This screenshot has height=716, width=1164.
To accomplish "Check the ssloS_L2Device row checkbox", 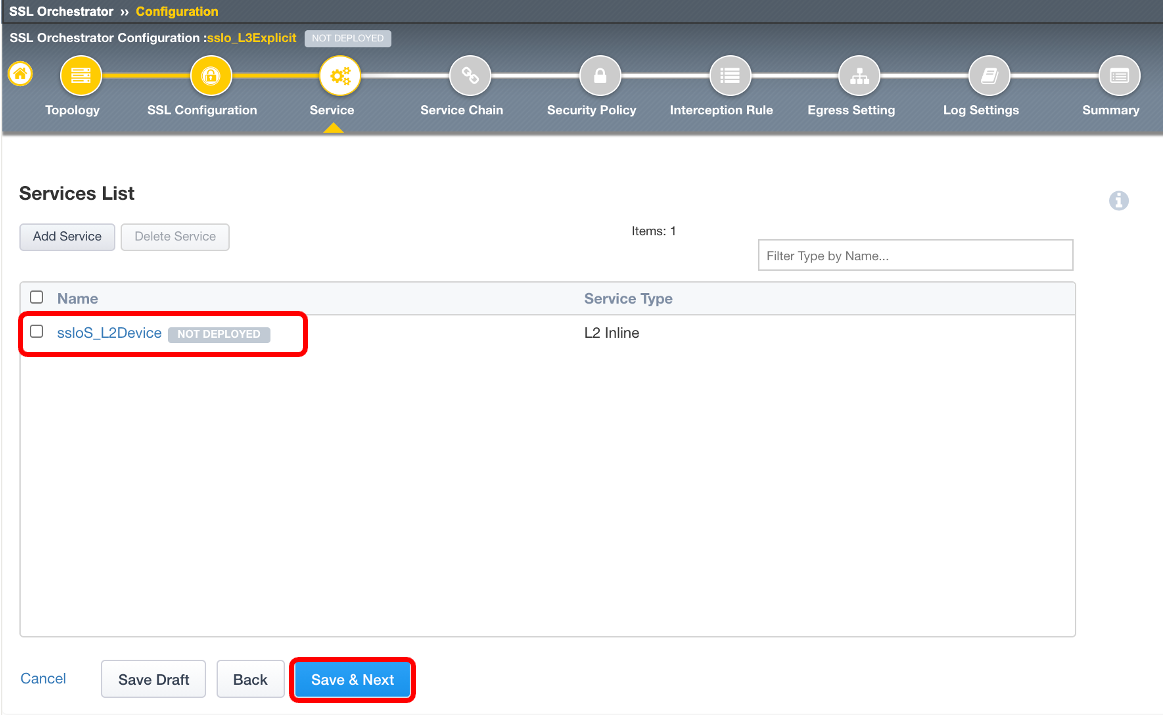I will 36,332.
